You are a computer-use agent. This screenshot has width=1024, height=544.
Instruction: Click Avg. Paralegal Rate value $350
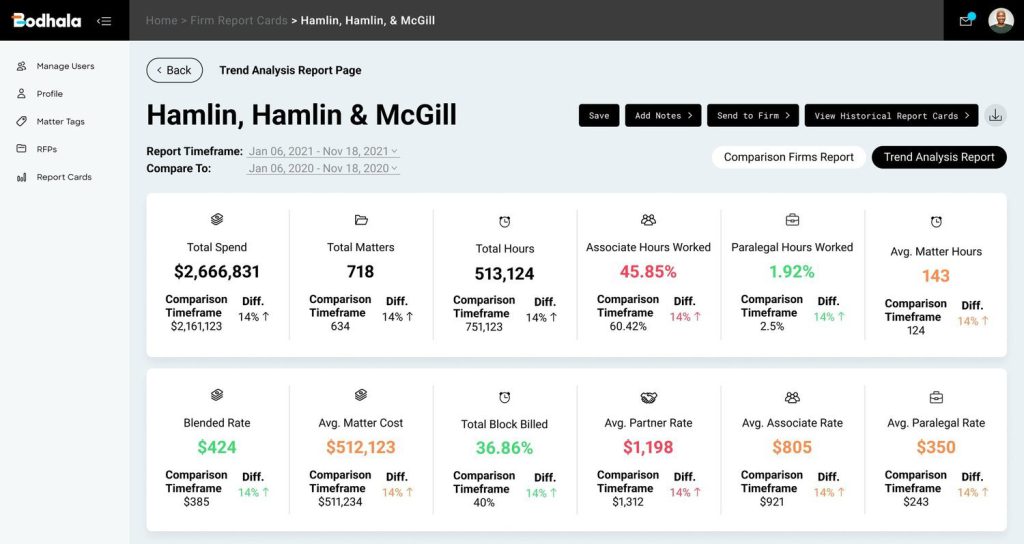pos(936,447)
